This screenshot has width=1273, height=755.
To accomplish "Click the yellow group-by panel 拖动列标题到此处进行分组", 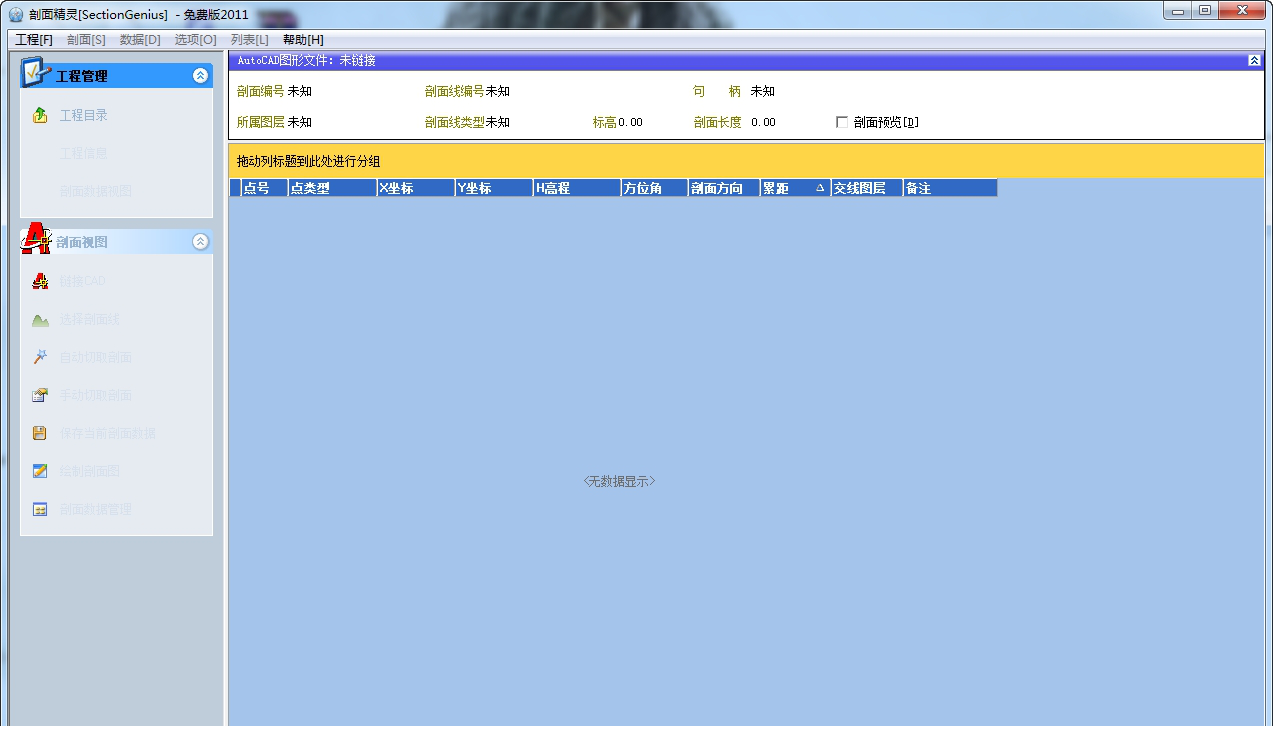I will (x=746, y=161).
